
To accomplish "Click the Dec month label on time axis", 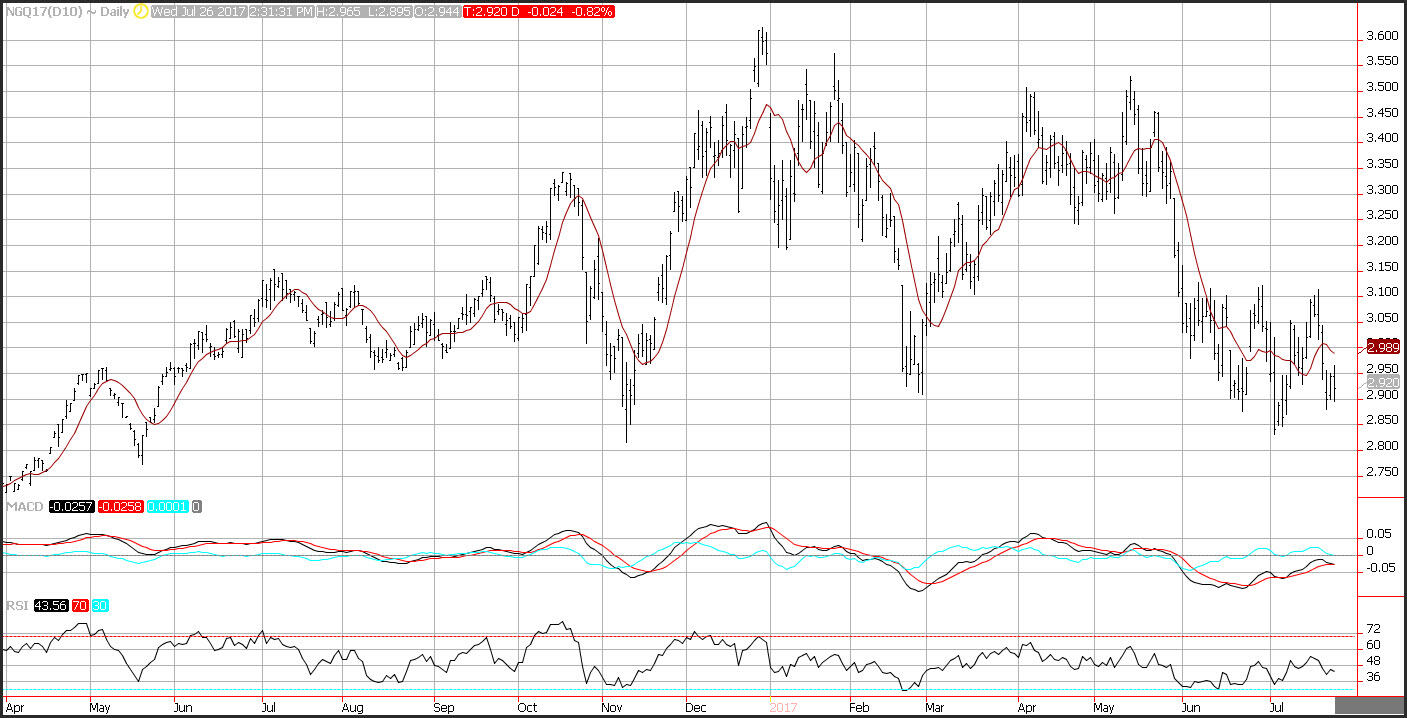I will coord(698,706).
